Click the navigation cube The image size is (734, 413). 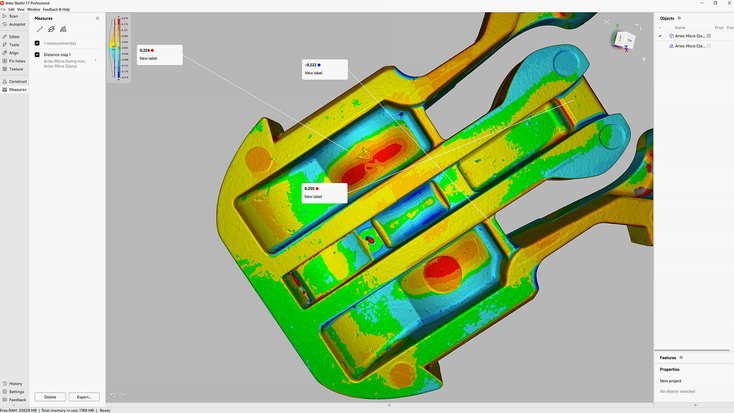pos(624,40)
